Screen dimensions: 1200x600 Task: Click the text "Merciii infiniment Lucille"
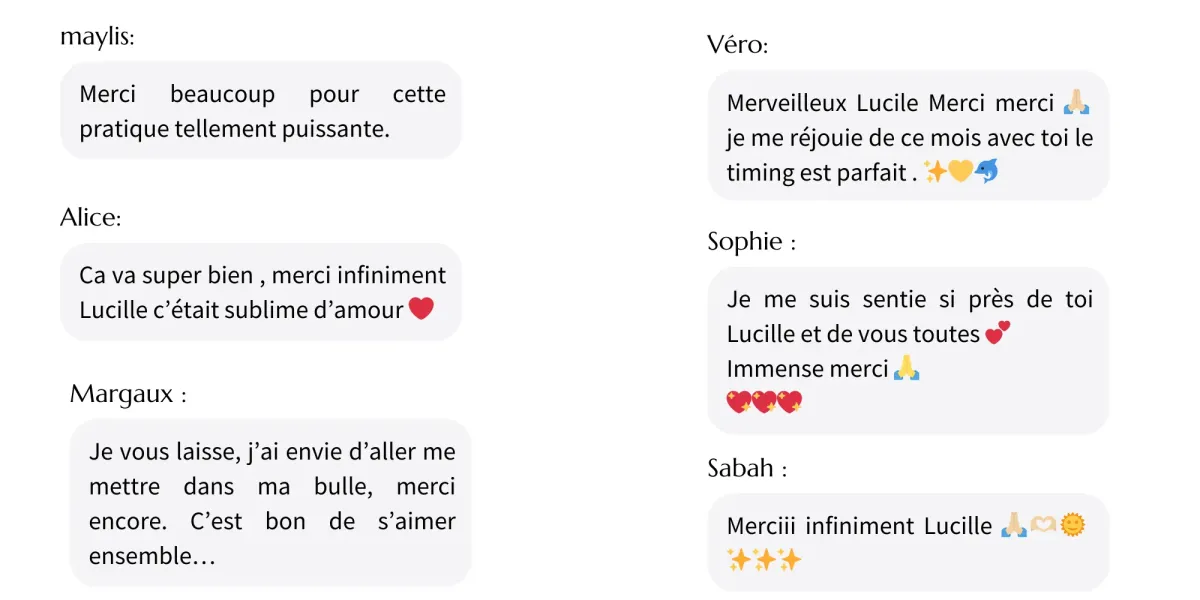[x=860, y=526]
